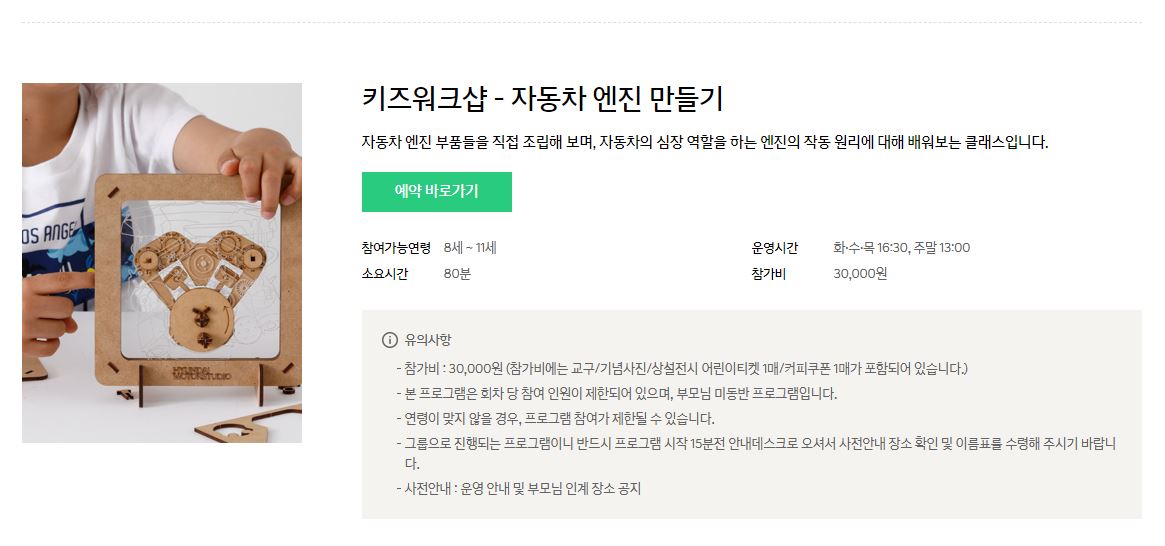Image resolution: width=1165 pixels, height=546 pixels.
Task: Click the notice line starting with 연령이 맞지 않을 경우
Action: 556,418
